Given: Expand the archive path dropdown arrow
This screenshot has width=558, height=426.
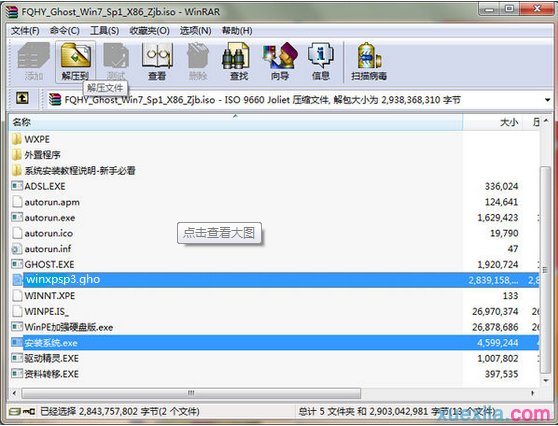Looking at the screenshot, I should pos(547,100).
